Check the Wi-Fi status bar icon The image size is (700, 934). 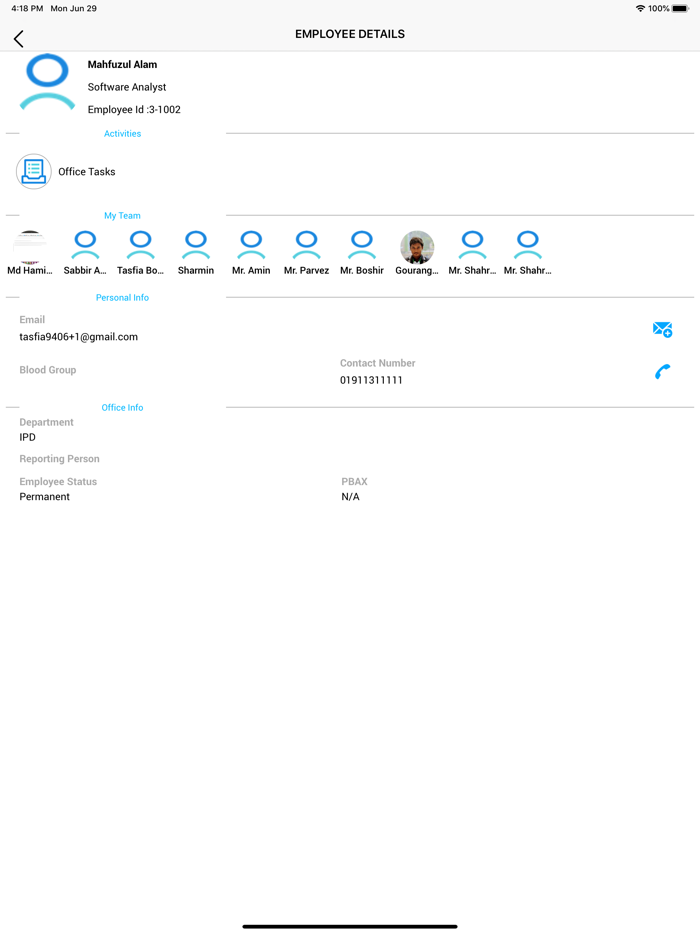tap(640, 9)
